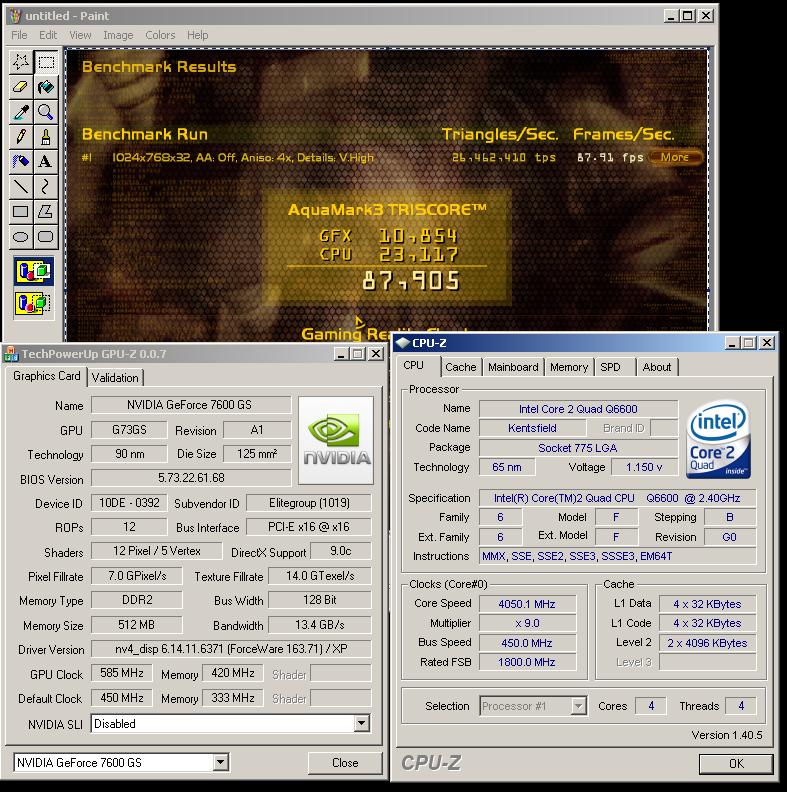Click the NVIDIA logo in GPU-Z
This screenshot has height=792, width=787.
point(336,440)
